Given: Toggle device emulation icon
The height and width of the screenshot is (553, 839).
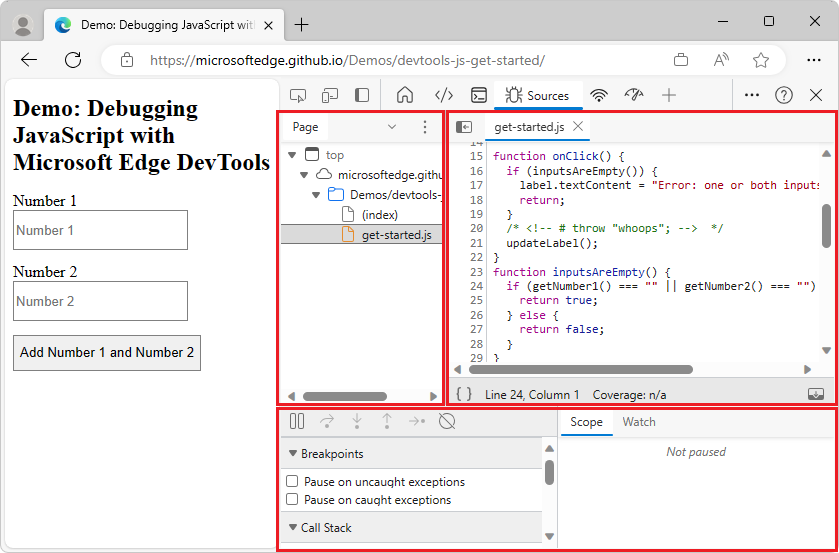Looking at the screenshot, I should click(x=330, y=95).
